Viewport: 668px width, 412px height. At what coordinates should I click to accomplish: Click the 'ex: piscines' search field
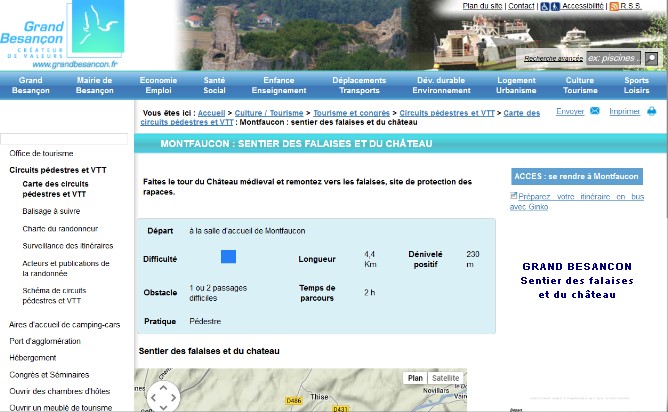(613, 58)
